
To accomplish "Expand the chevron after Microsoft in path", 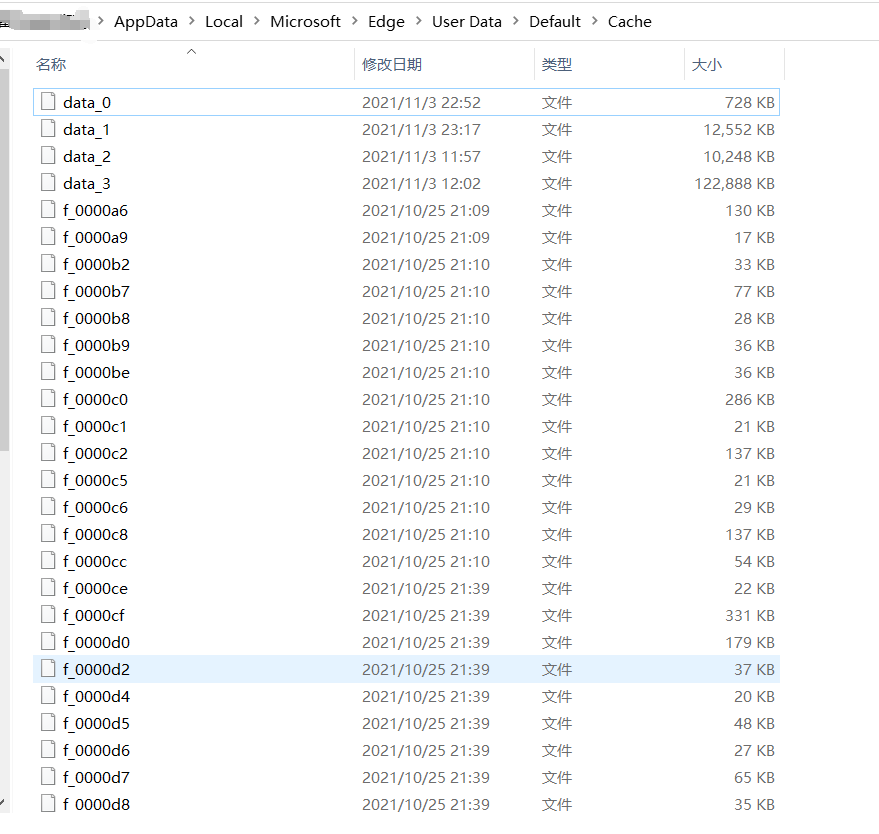I will 354,21.
